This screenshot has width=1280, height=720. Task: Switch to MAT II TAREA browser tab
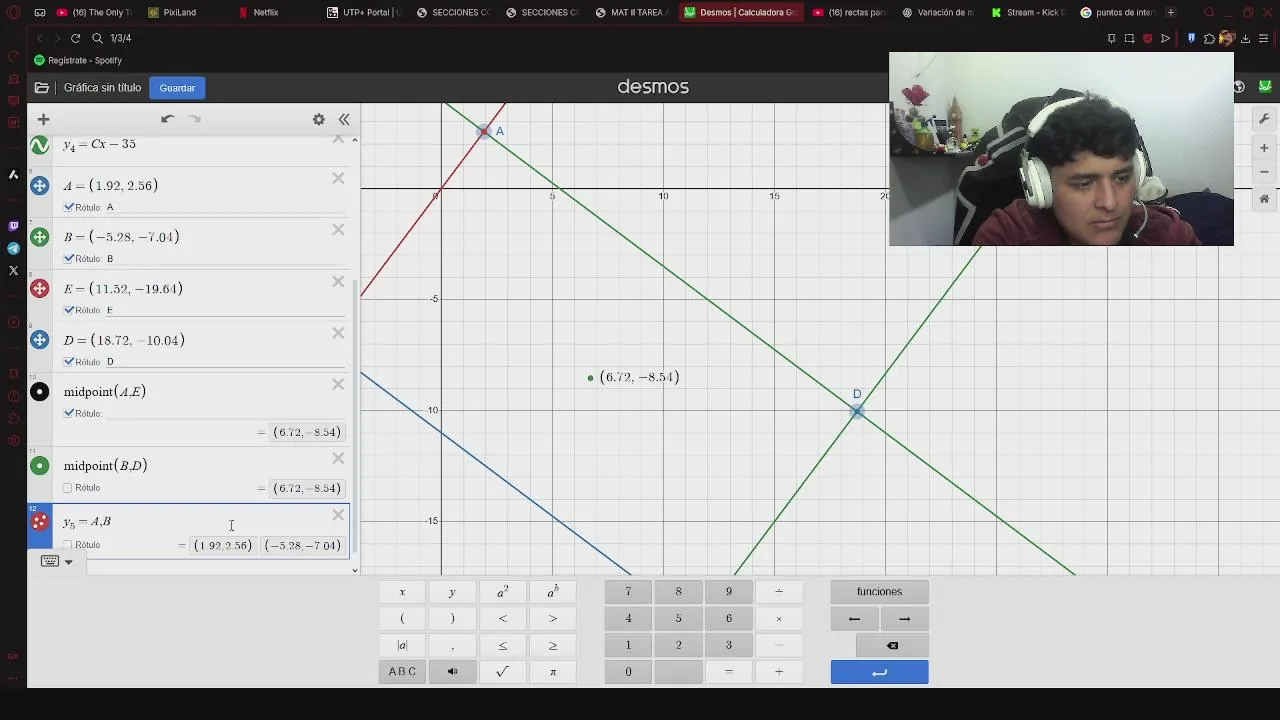pos(631,12)
